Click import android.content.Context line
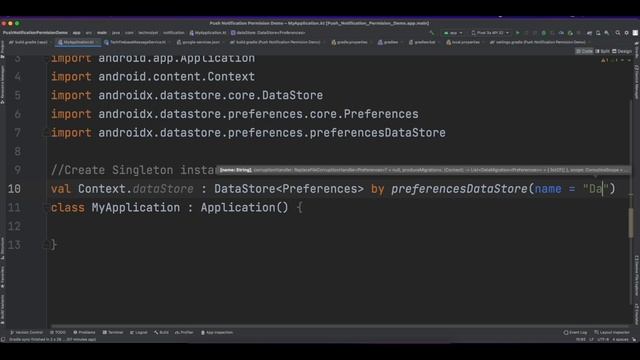Screen dimensions: 640x360 pyautogui.click(x=153, y=77)
